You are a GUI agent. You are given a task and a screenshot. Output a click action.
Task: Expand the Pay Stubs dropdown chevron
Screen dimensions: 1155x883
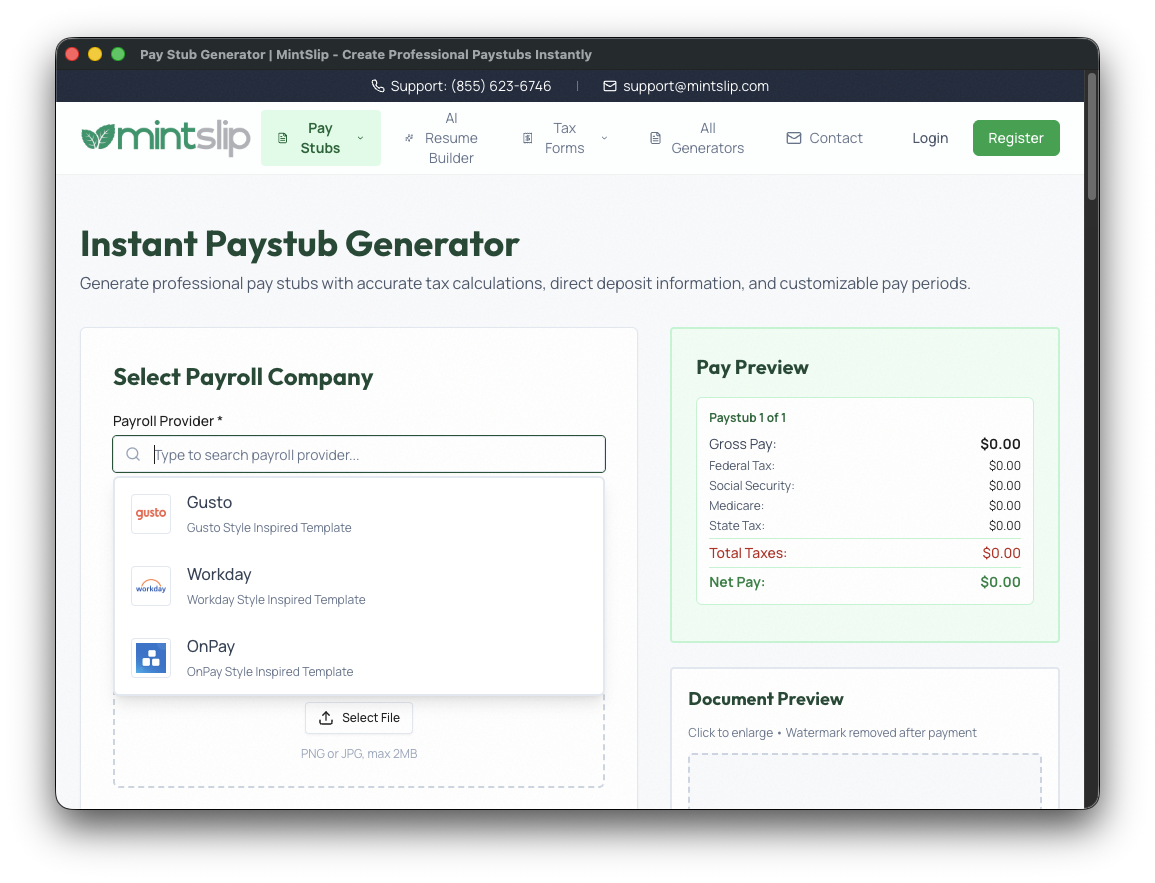[360, 139]
